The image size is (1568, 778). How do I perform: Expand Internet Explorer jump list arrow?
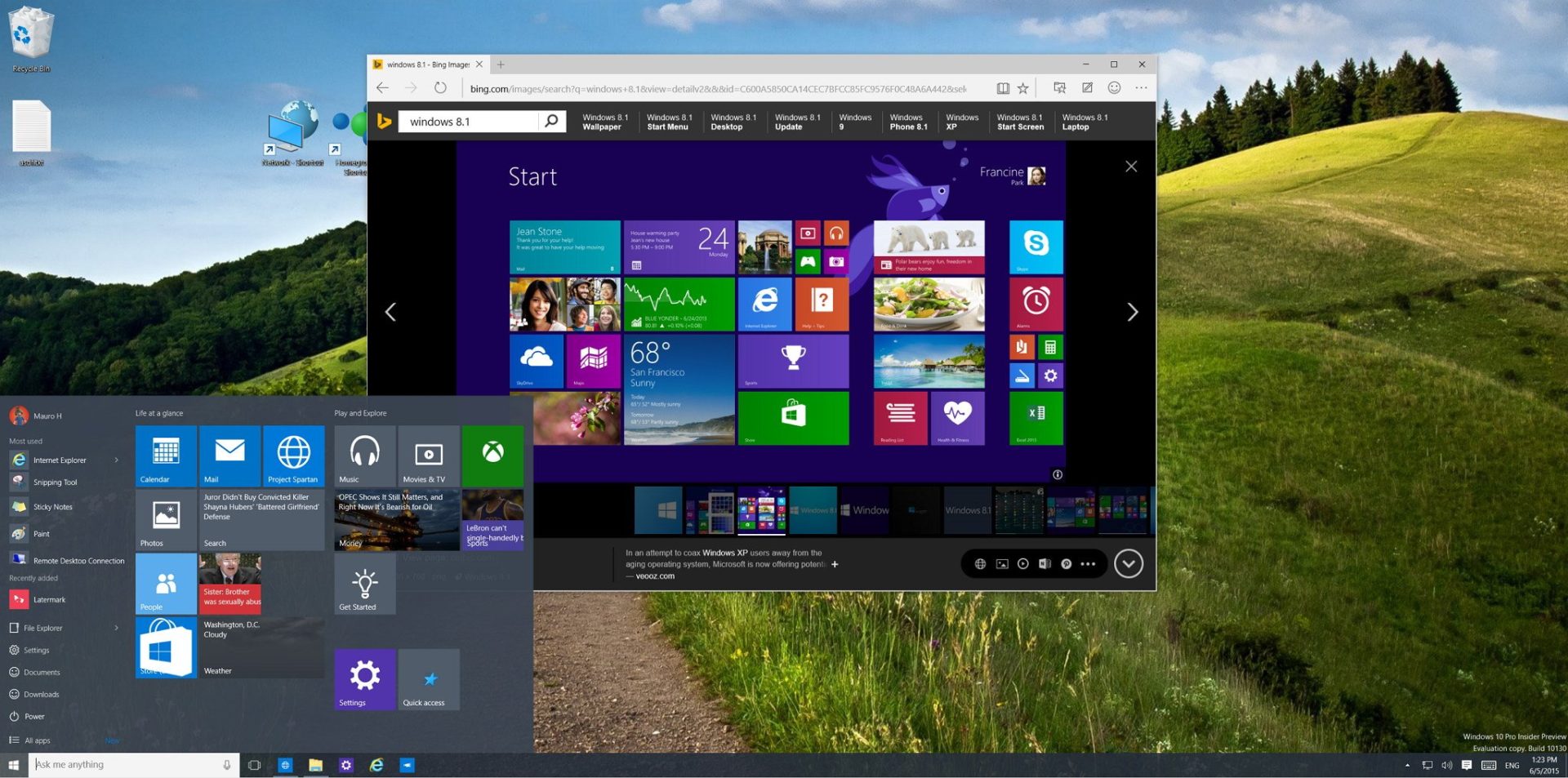click(117, 460)
